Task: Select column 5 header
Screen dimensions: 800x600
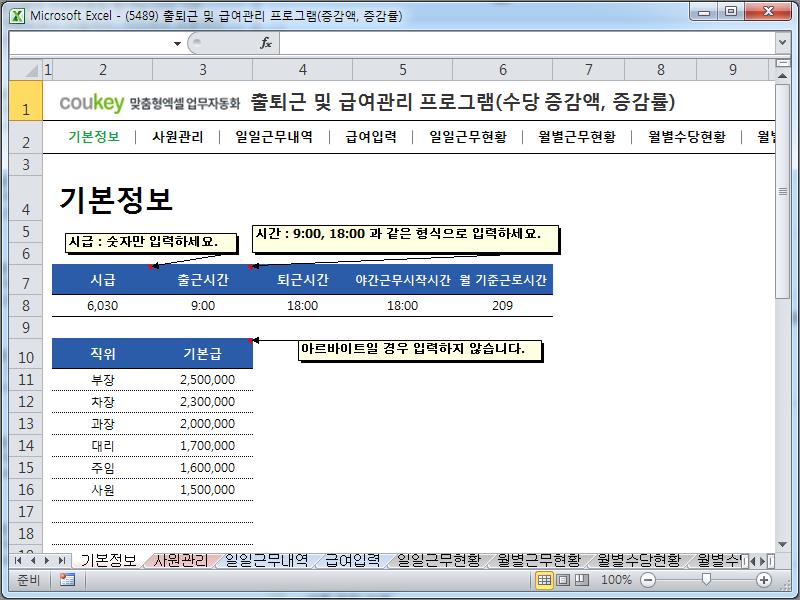Action: click(403, 70)
